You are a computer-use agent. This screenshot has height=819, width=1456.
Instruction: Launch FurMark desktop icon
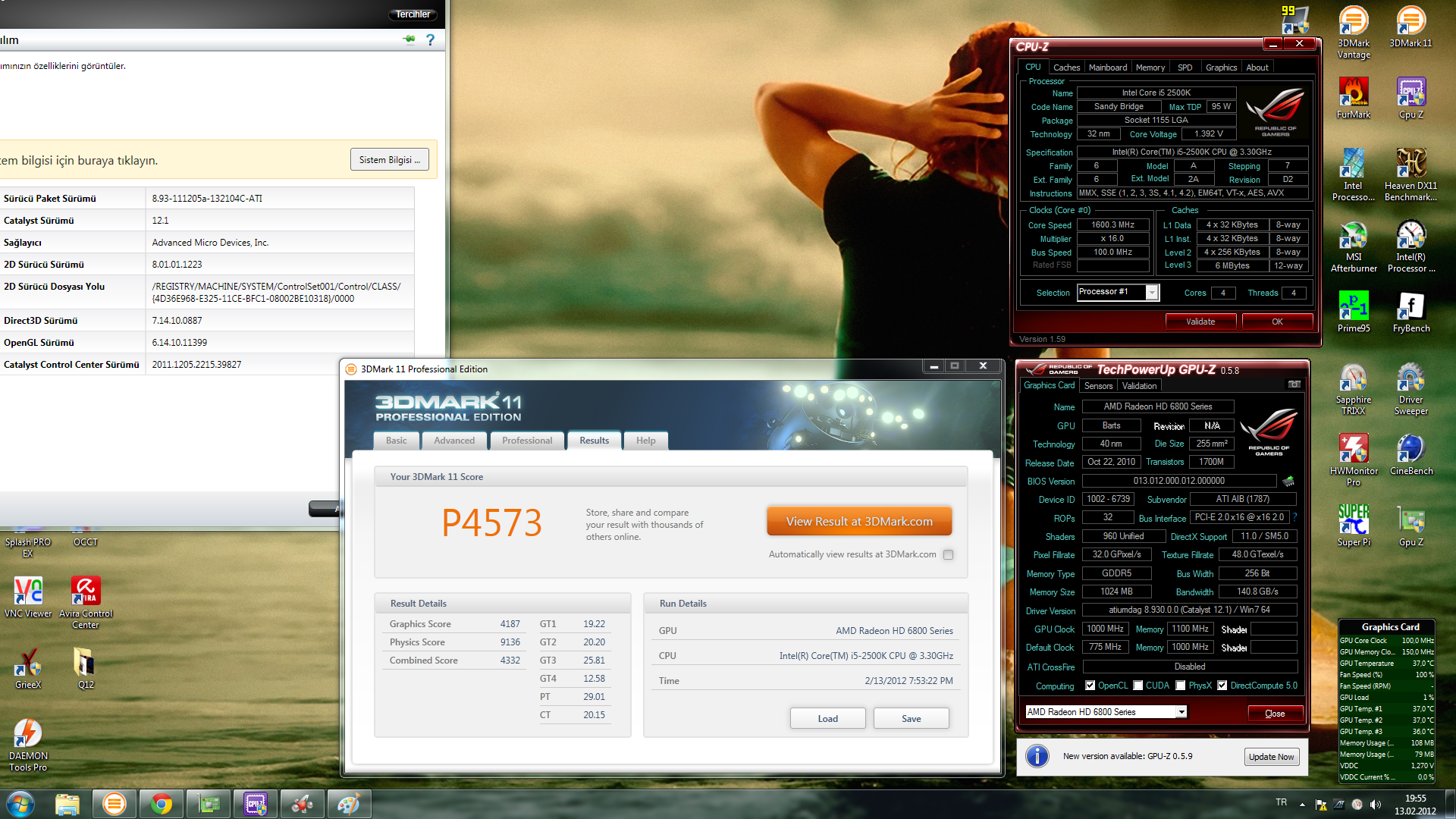[x=1354, y=99]
